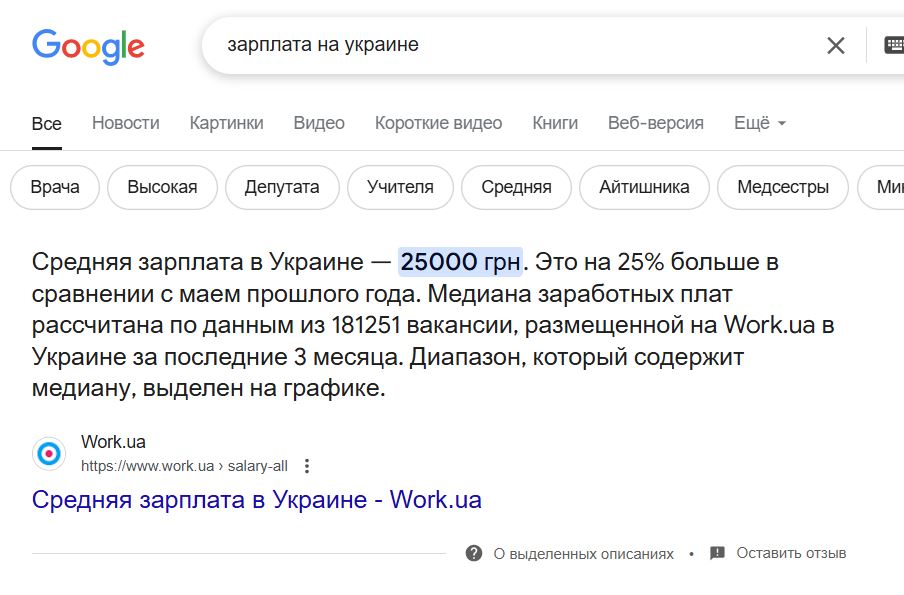Viewport: 904px width, 595px height.
Task: Open three-dot menu next to Work.ua result
Action: tap(307, 466)
